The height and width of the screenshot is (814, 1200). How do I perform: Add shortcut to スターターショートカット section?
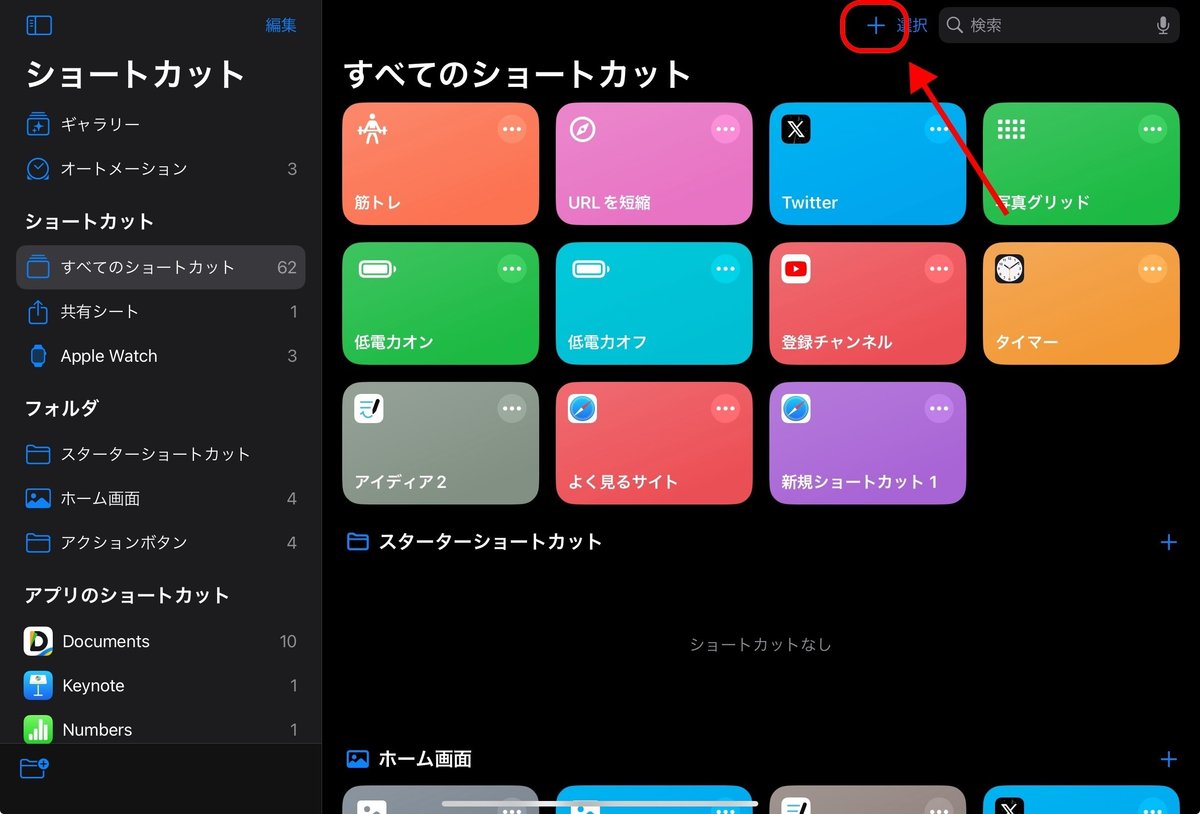tap(1168, 542)
